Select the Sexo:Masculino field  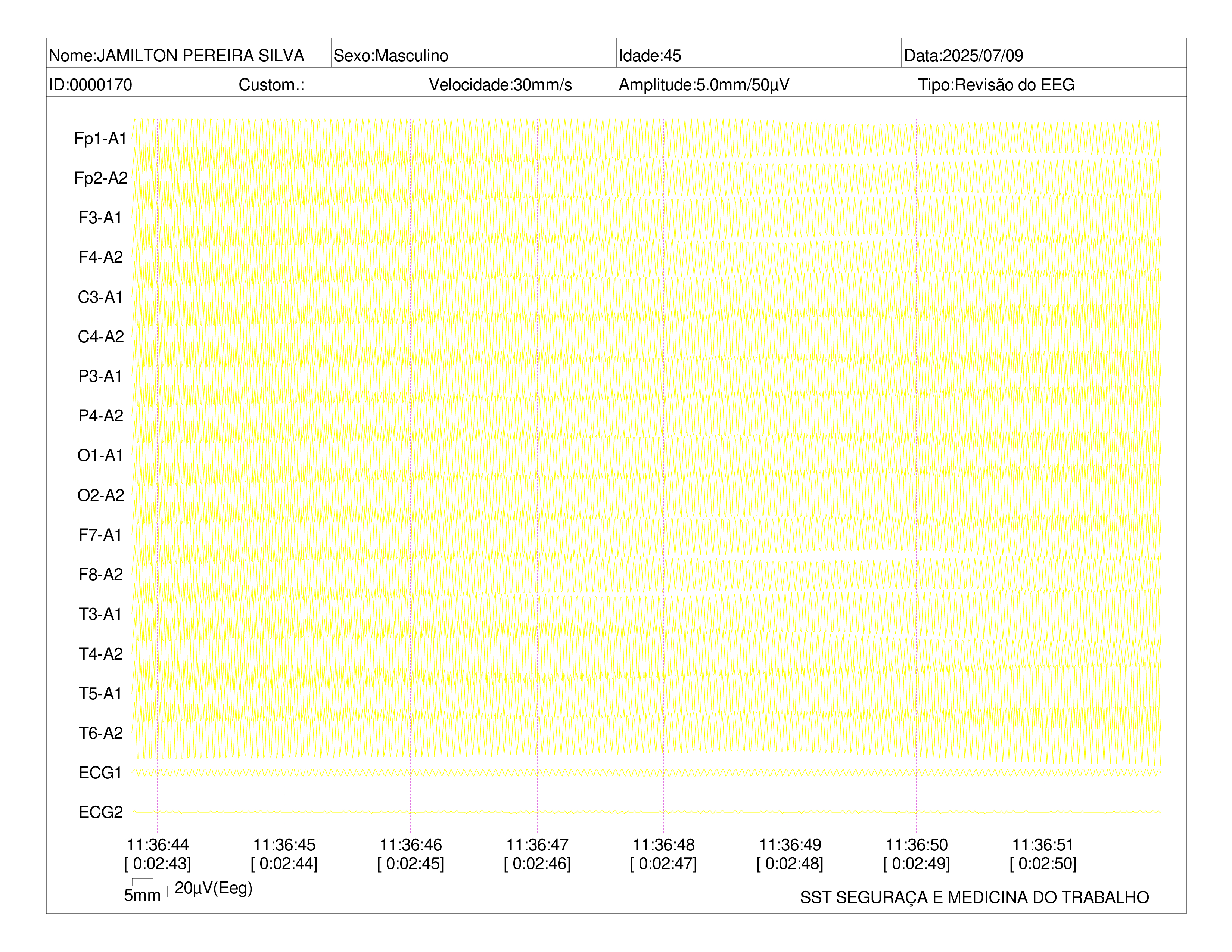(x=391, y=55)
